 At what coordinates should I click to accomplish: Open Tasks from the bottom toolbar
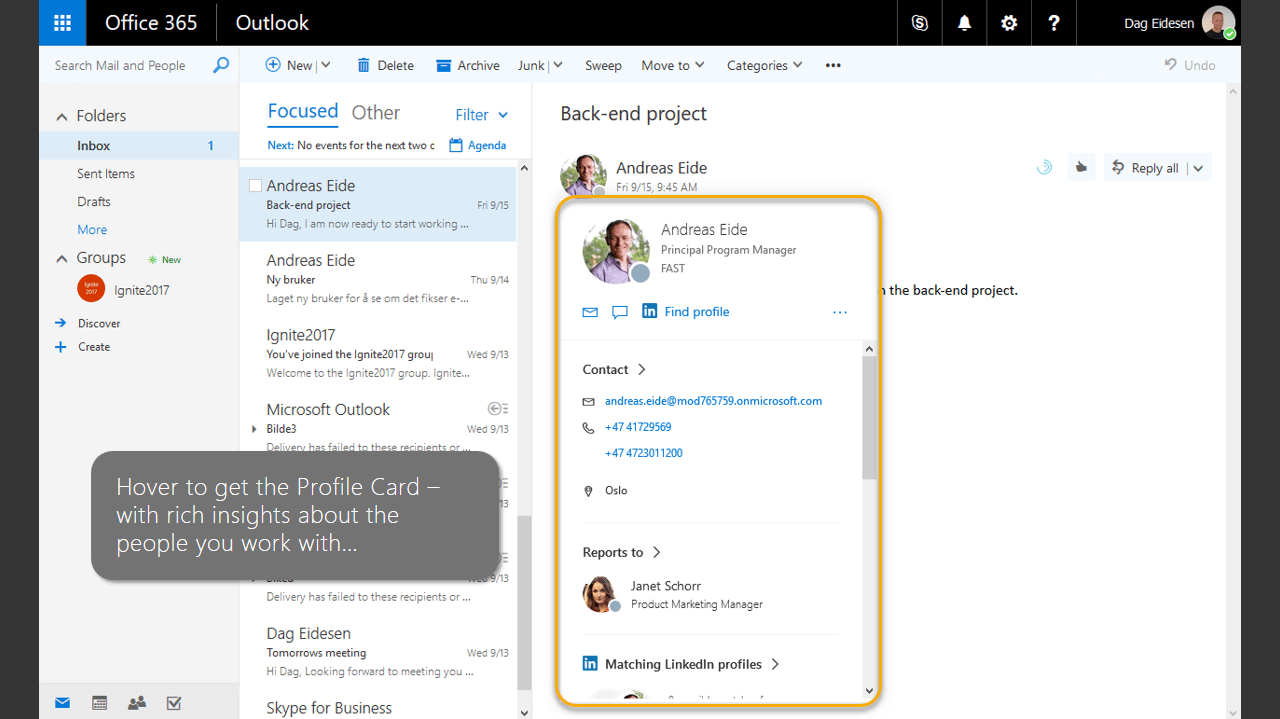coord(173,703)
